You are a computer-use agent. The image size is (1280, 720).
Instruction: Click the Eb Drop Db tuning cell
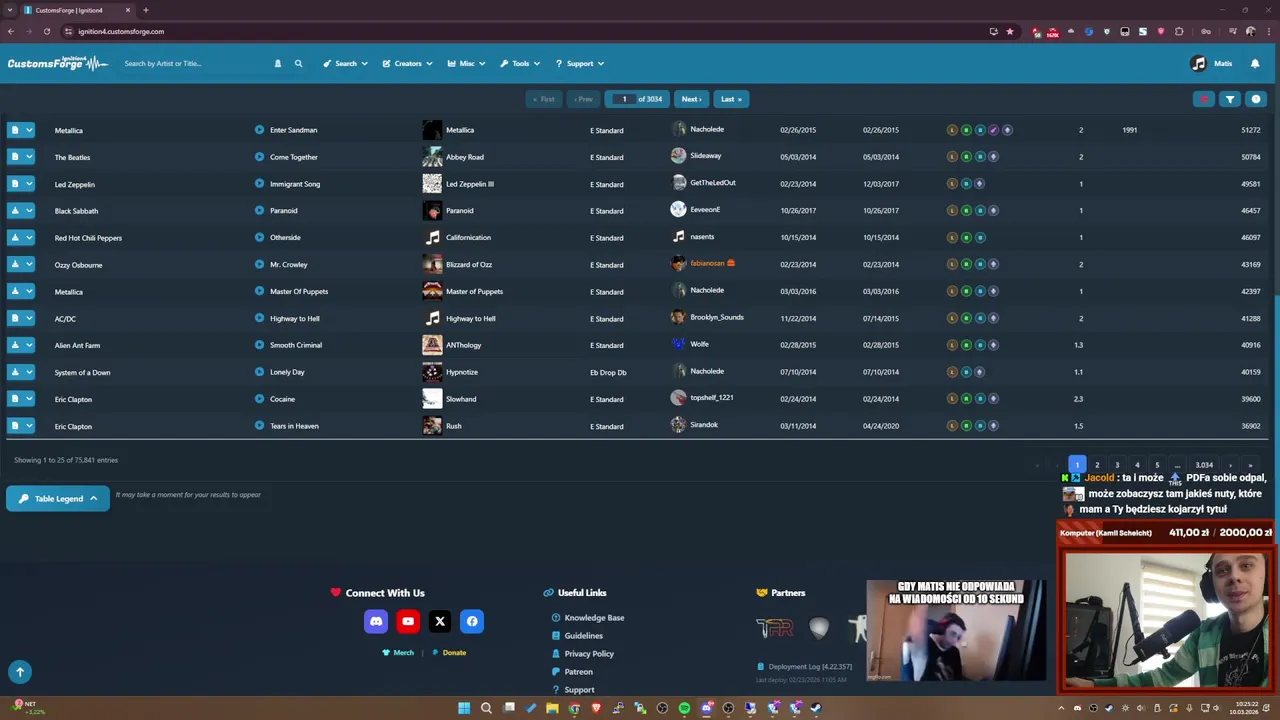608,373
